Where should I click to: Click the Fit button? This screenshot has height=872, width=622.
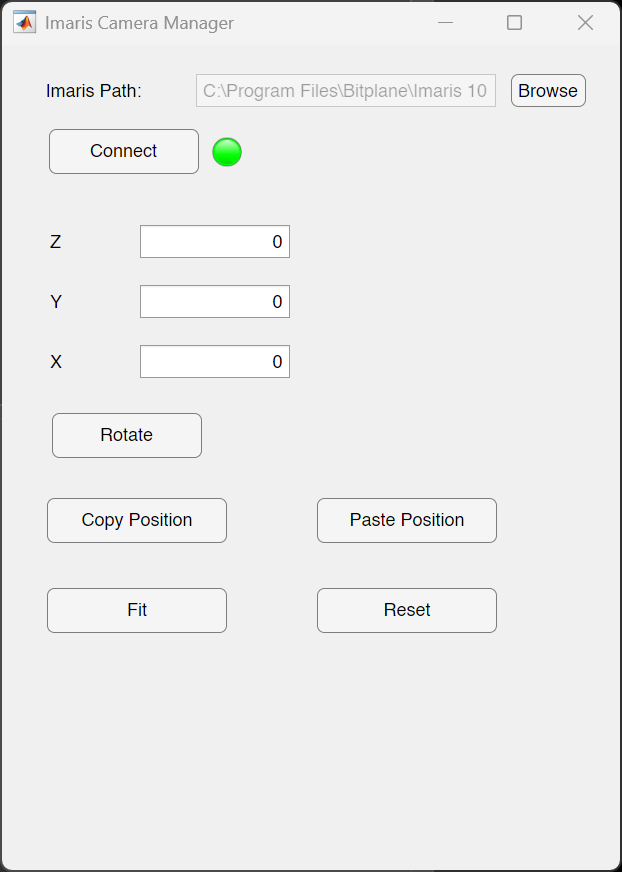coord(137,611)
